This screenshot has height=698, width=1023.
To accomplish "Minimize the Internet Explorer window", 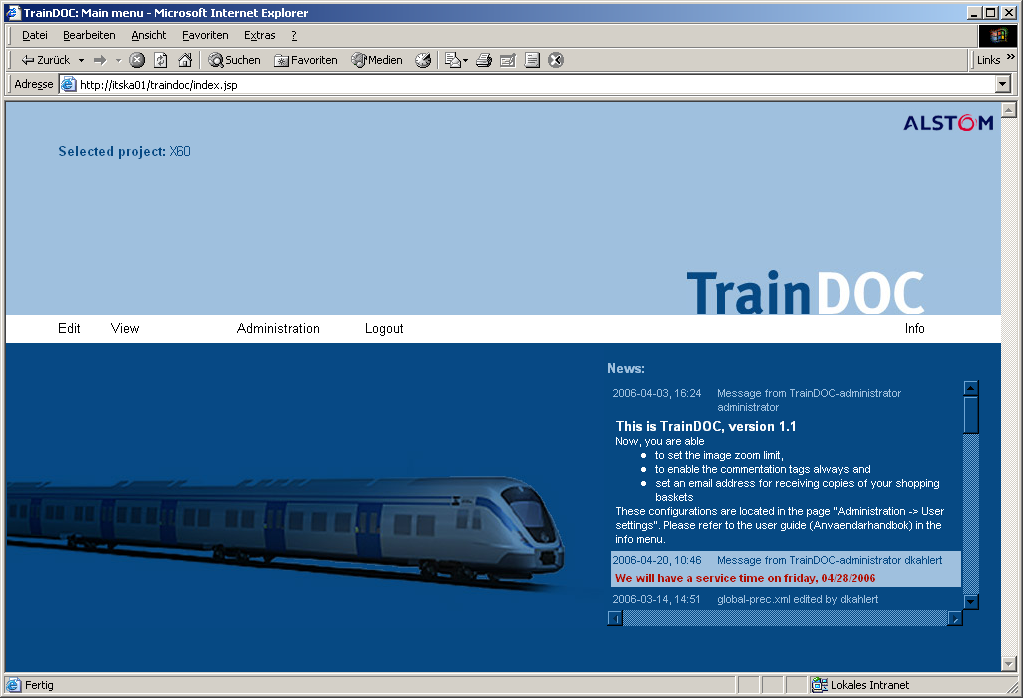I will coord(974,12).
